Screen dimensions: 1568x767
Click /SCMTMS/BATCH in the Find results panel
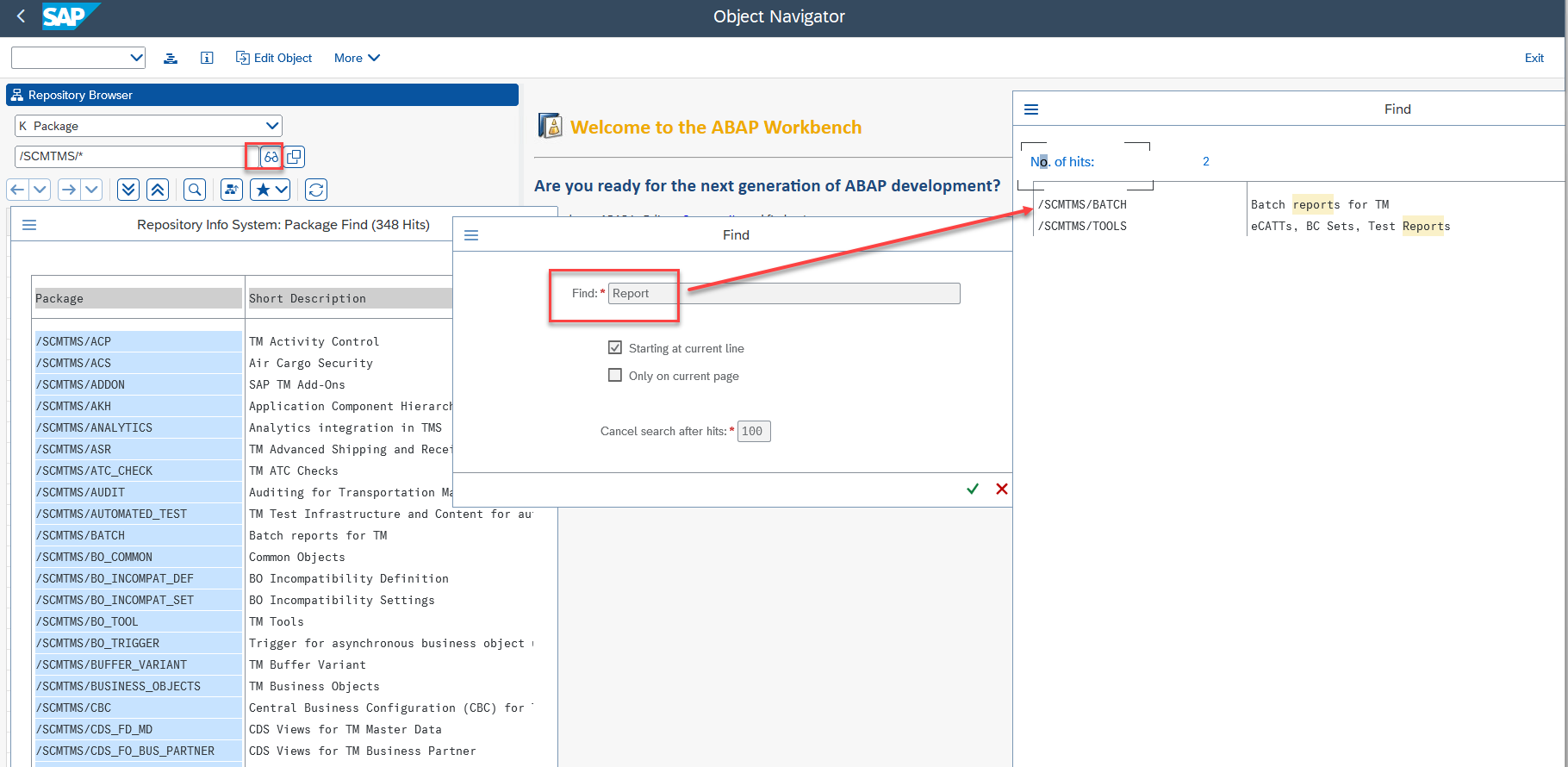tap(1082, 204)
